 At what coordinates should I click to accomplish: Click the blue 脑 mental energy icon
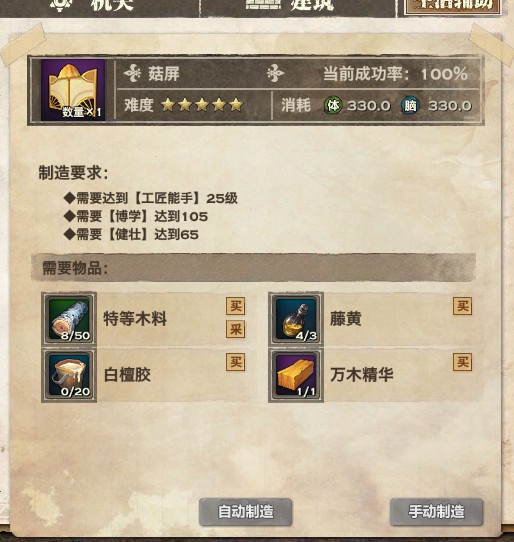pyautogui.click(x=410, y=105)
